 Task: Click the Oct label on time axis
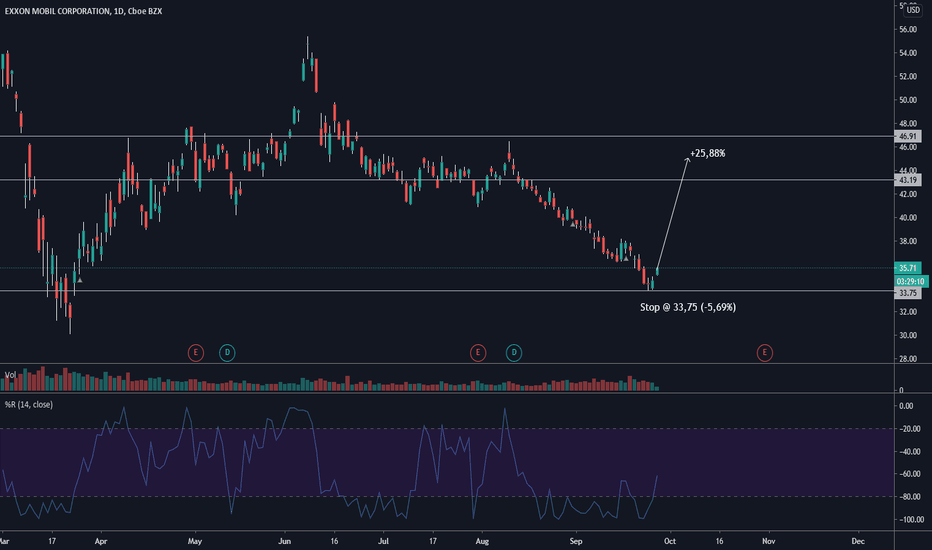(x=670, y=541)
